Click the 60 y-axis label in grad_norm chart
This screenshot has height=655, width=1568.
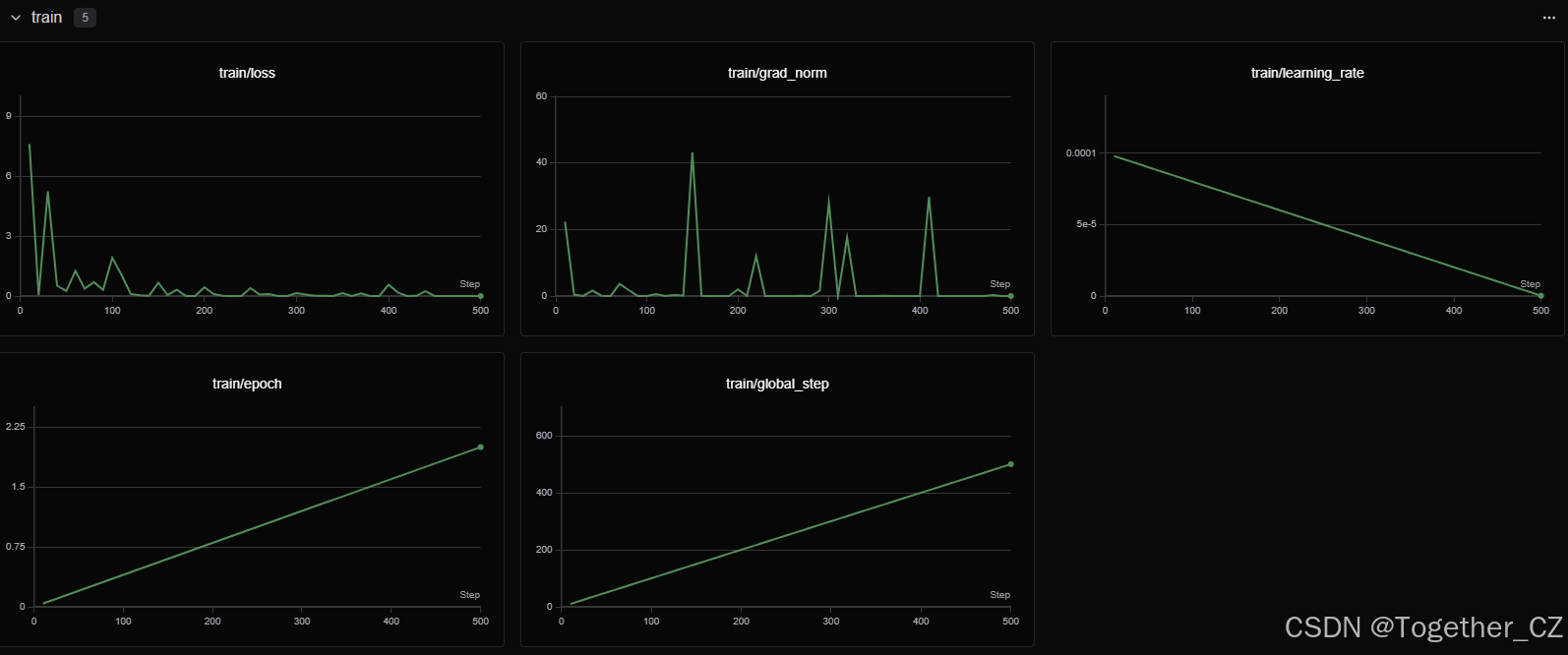[541, 96]
